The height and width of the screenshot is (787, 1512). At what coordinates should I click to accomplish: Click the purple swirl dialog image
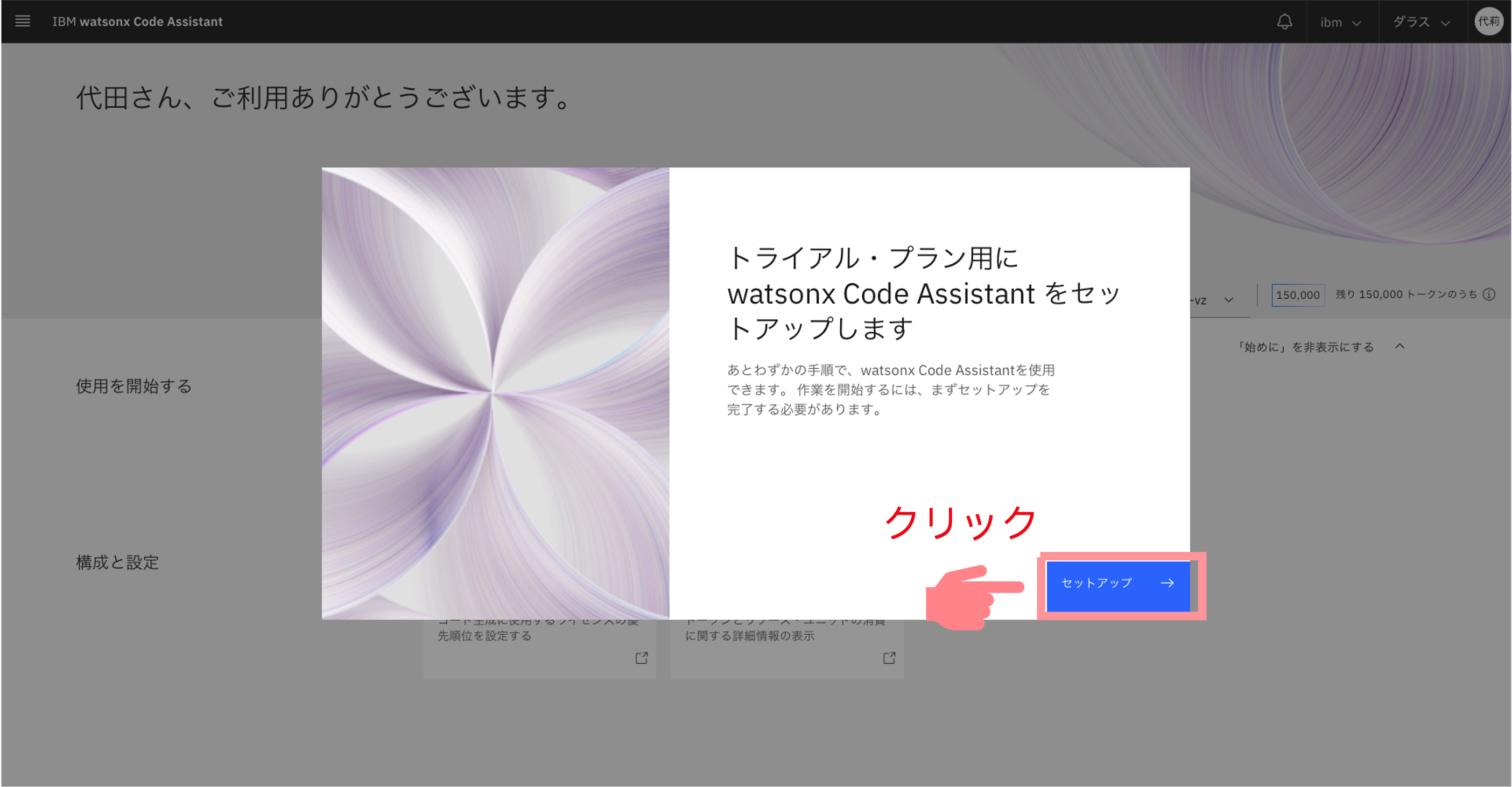(495, 393)
